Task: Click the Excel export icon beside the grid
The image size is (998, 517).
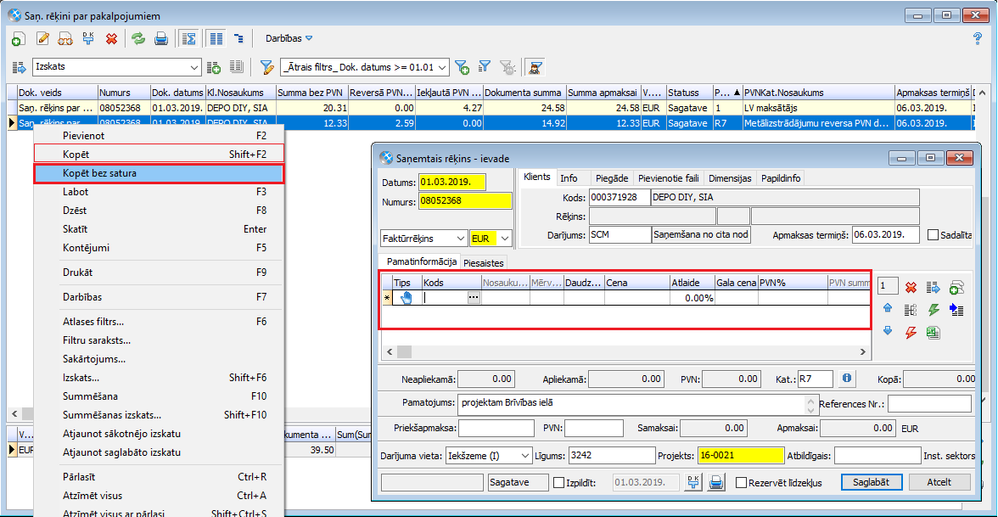Action: coord(932,332)
